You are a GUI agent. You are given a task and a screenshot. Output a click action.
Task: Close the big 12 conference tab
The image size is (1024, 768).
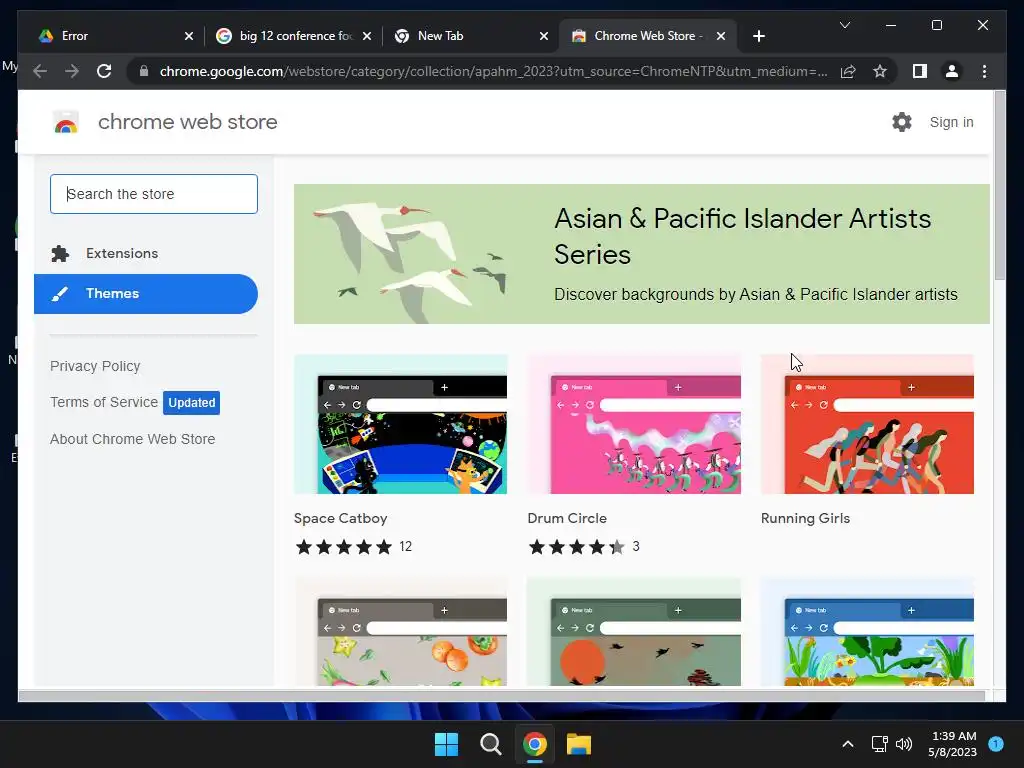(x=367, y=36)
